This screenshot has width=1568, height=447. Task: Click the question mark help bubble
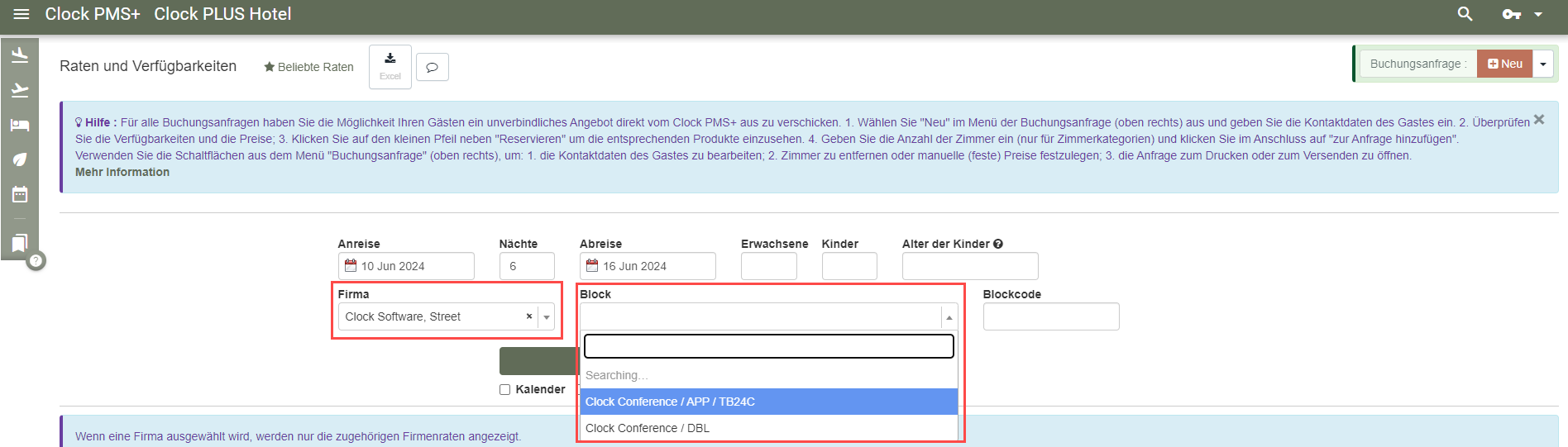point(36,261)
